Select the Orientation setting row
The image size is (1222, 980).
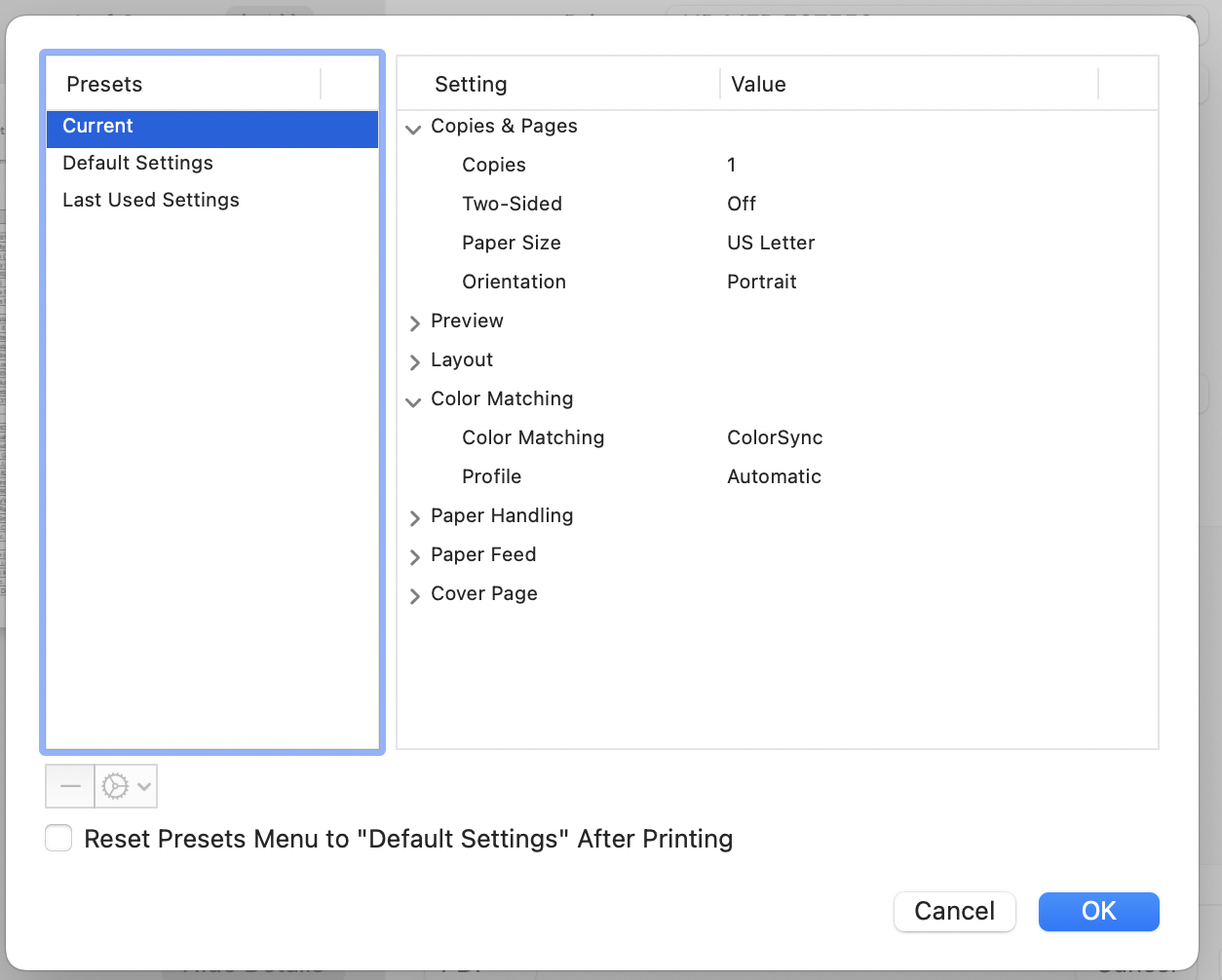pyautogui.click(x=514, y=283)
